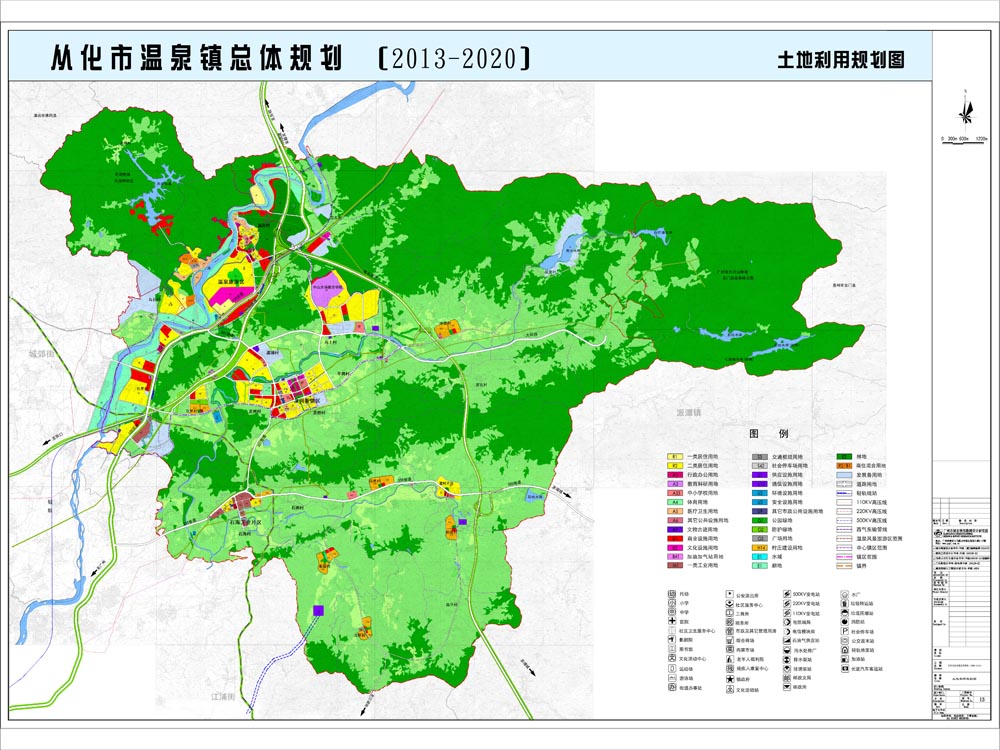Click the sports field (运动场) icon

pyautogui.click(x=672, y=669)
